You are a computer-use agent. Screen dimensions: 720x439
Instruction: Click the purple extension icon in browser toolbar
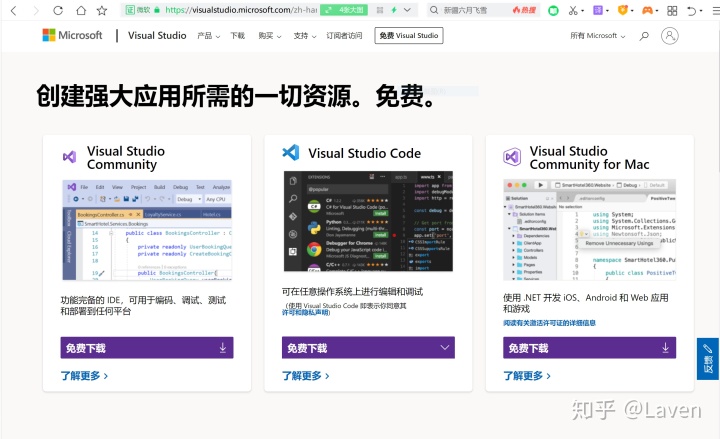point(598,10)
